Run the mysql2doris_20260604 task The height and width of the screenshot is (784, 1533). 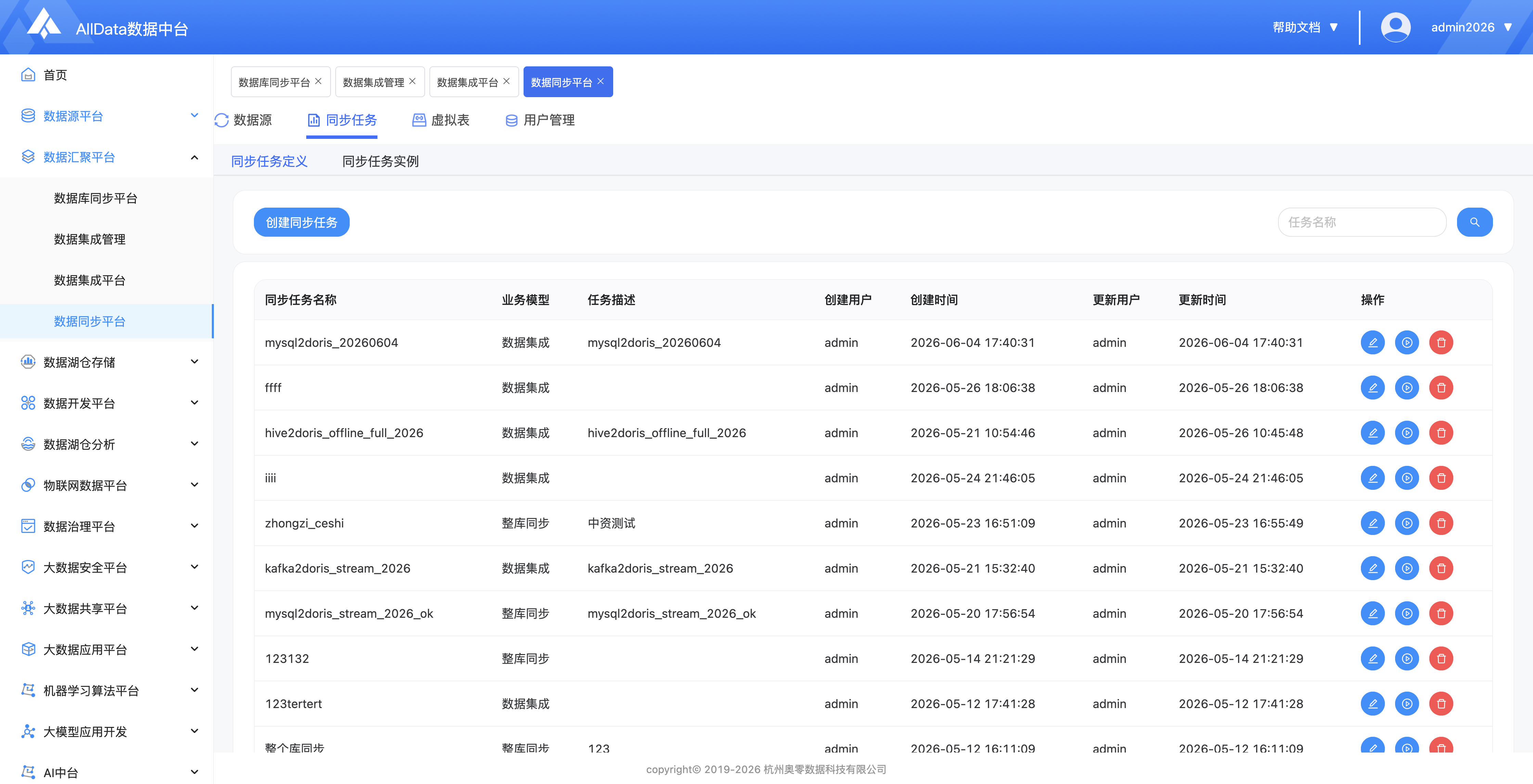(x=1407, y=343)
